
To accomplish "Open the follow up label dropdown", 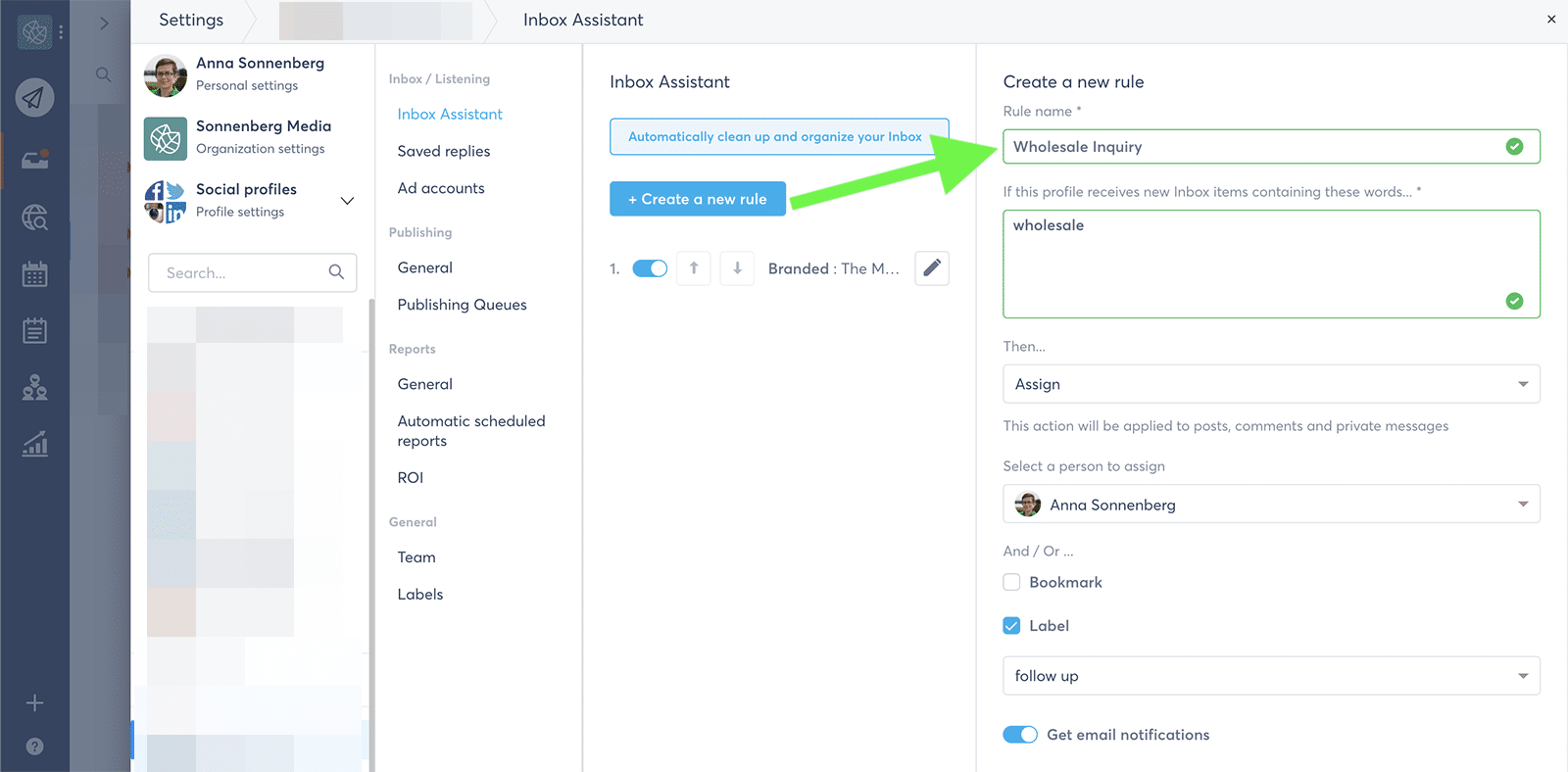I will [1271, 676].
